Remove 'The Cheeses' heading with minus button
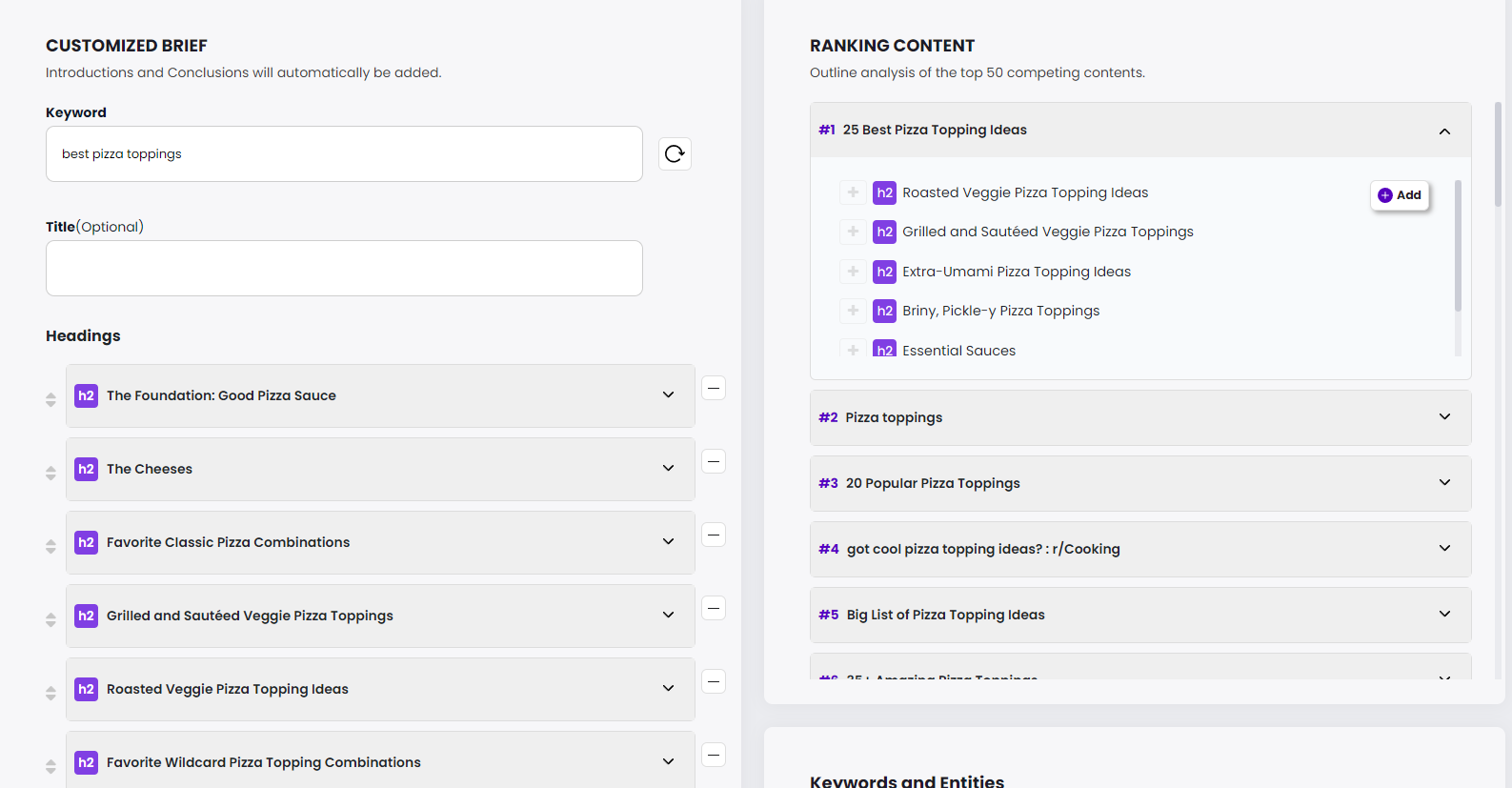The width and height of the screenshot is (1512, 788). coord(714,461)
